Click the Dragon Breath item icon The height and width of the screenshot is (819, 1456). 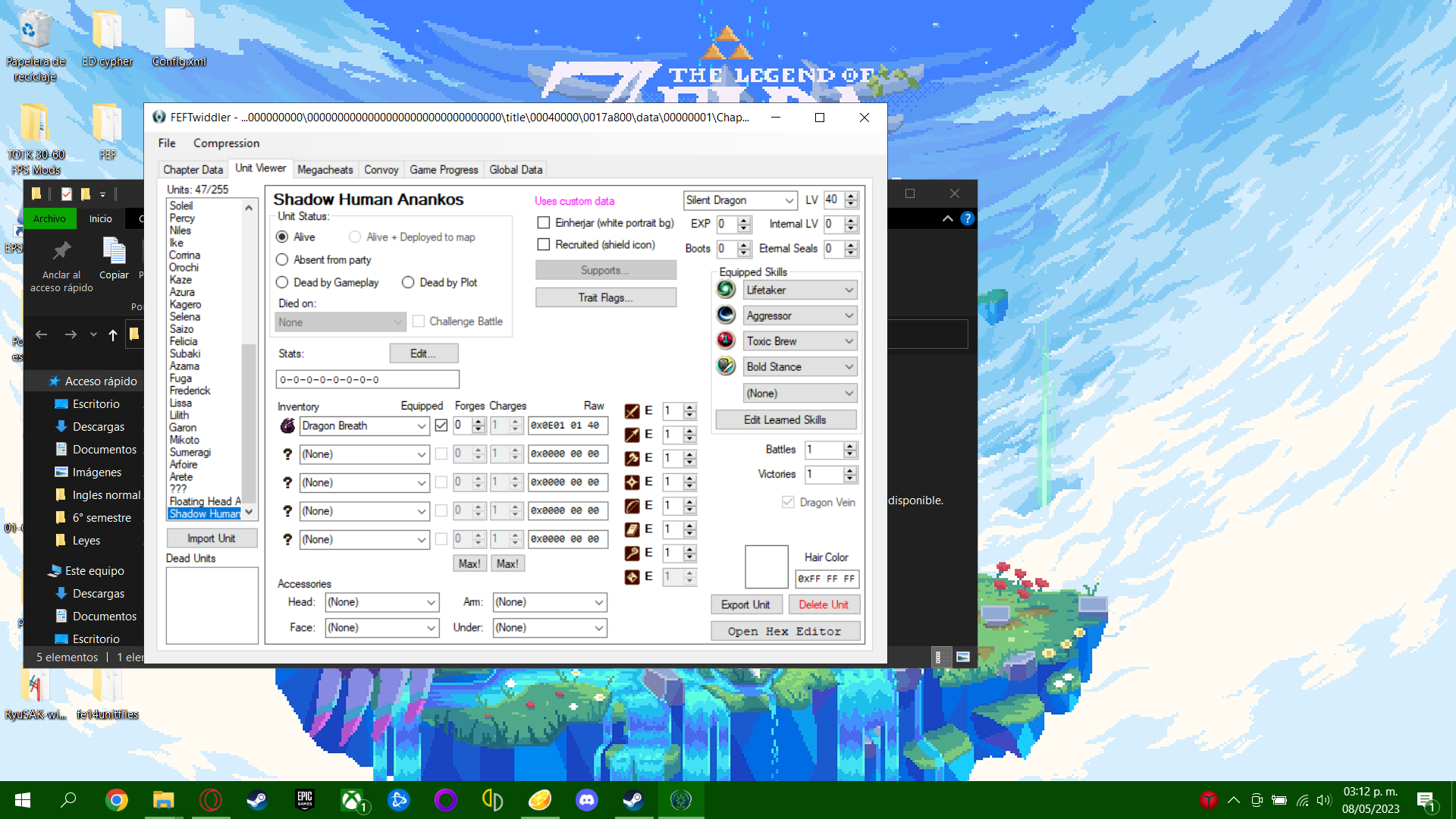(x=287, y=426)
